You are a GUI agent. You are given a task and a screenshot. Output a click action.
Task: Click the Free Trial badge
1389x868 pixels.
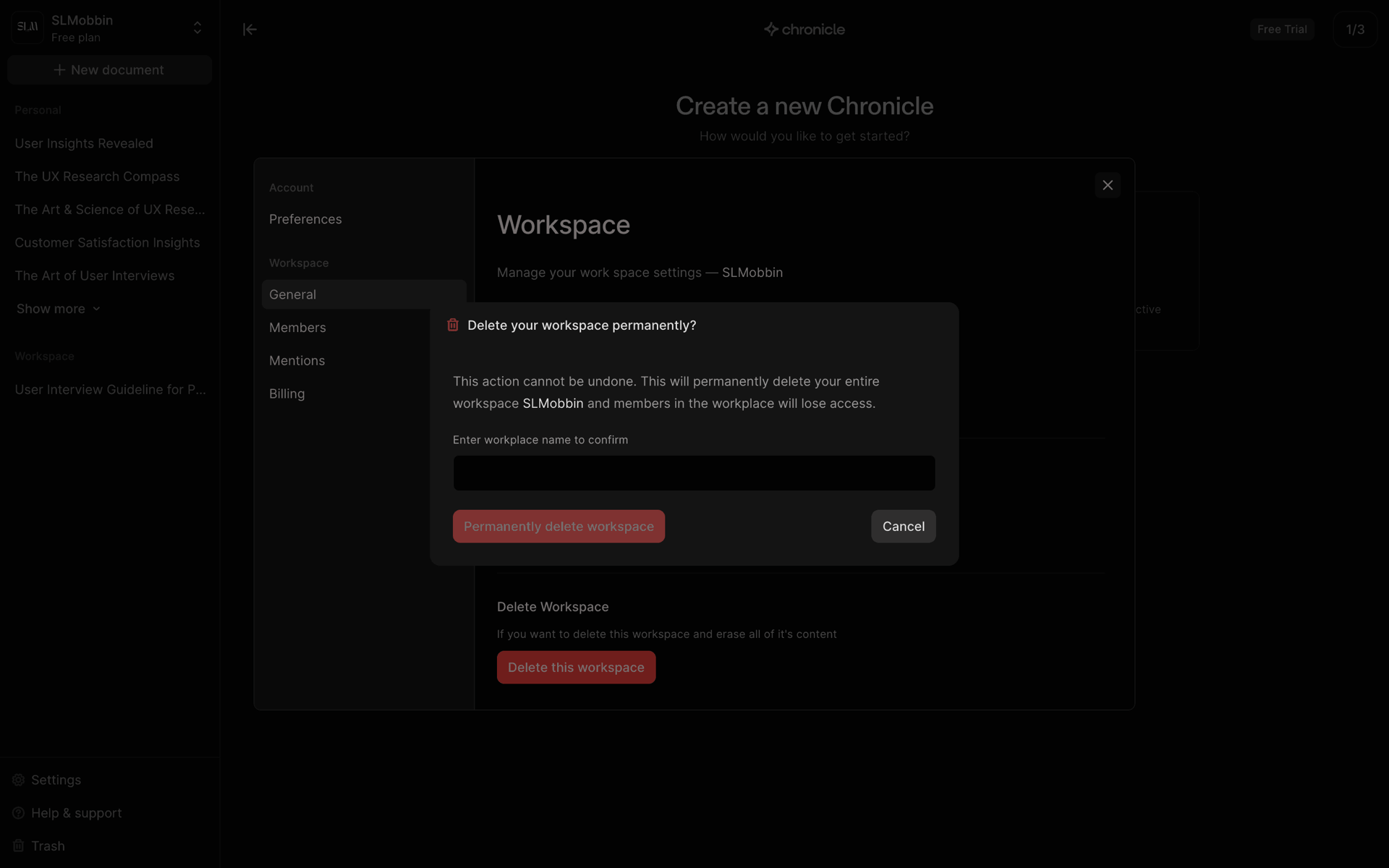pos(1281,30)
